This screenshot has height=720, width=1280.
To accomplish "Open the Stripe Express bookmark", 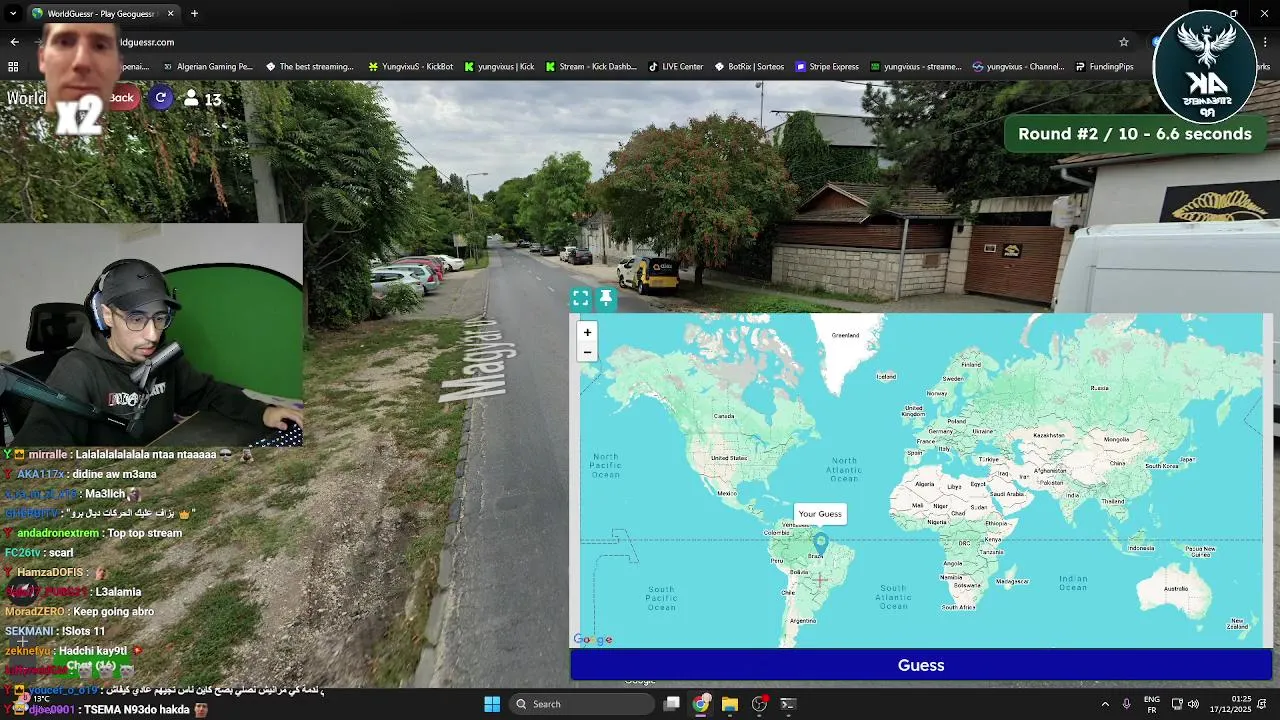I will (x=828, y=67).
